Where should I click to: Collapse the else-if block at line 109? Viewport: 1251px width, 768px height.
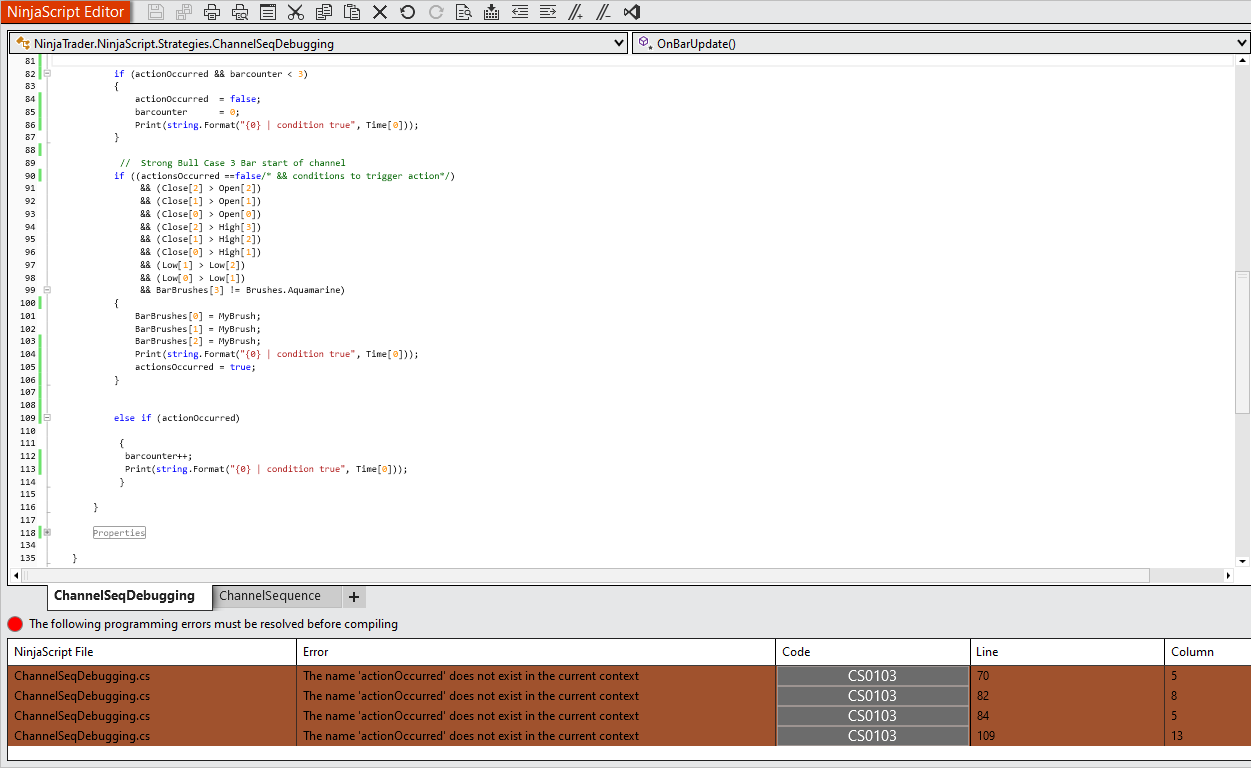(x=47, y=418)
